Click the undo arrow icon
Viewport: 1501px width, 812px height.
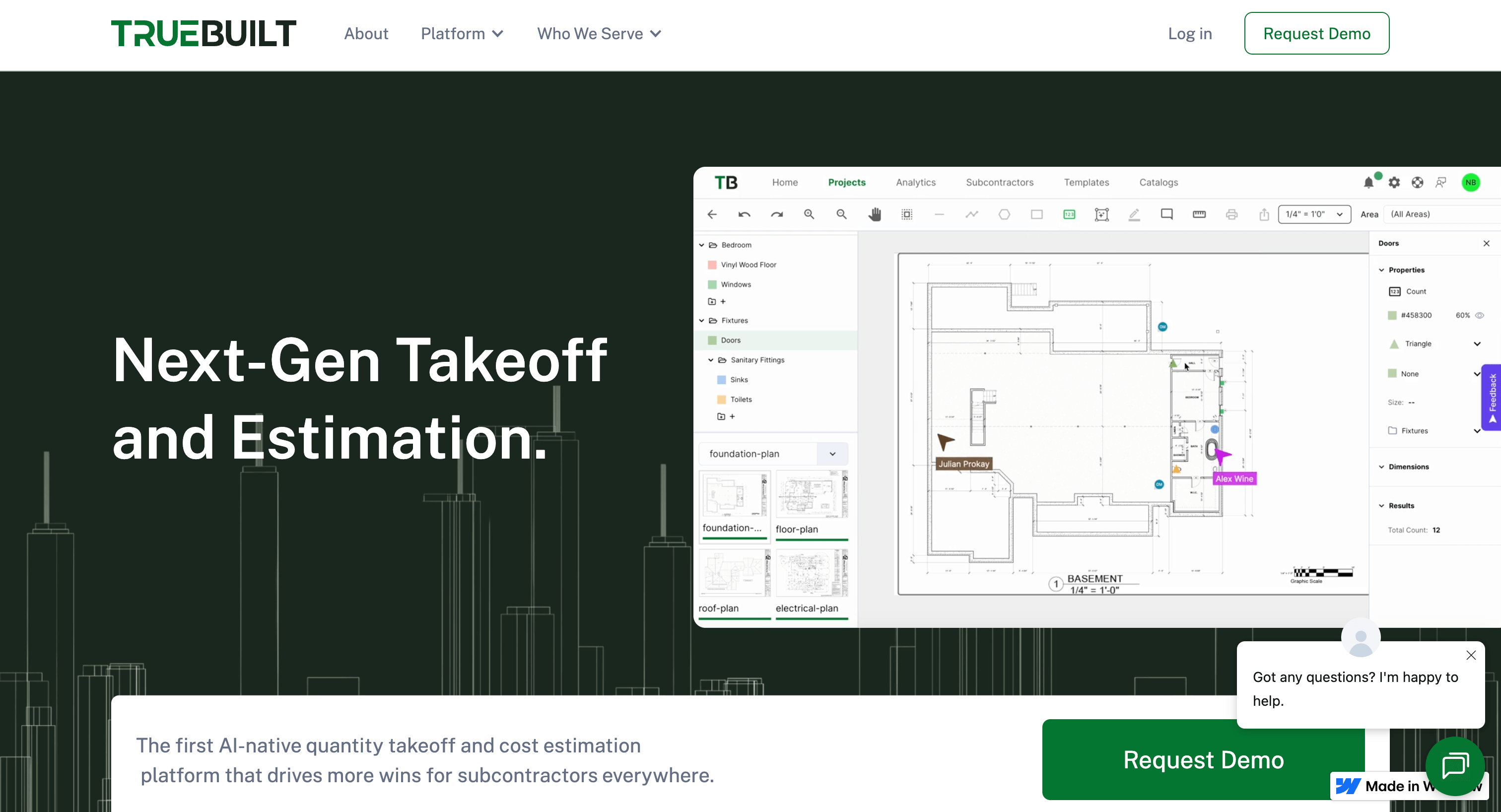(x=744, y=214)
